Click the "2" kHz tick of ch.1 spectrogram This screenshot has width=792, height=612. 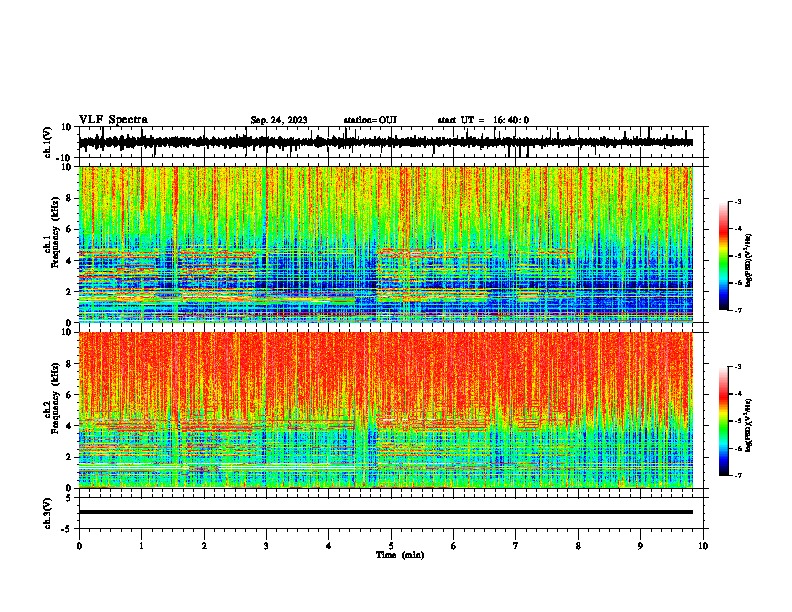pos(69,291)
